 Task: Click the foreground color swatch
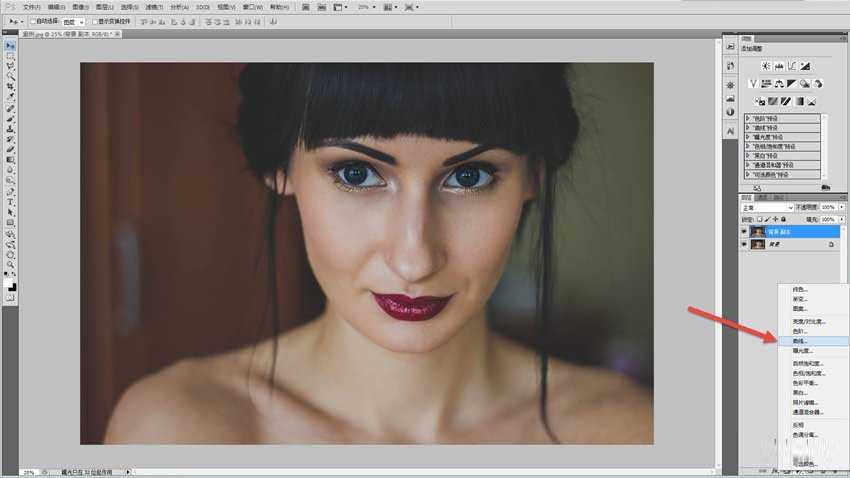coord(8,282)
